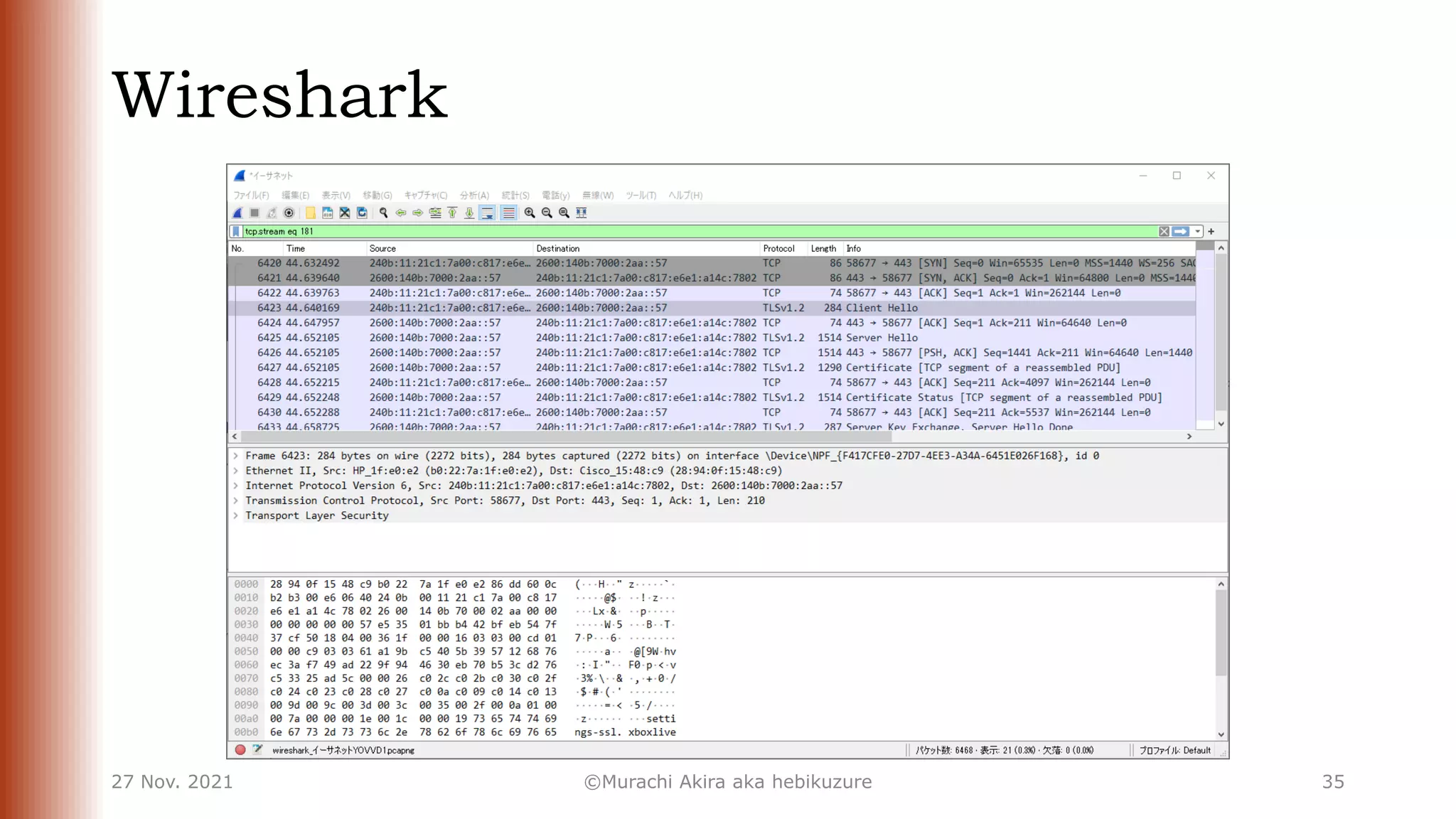Image resolution: width=1456 pixels, height=819 pixels.
Task: Open Find Packet magnifier tool
Action: click(384, 213)
